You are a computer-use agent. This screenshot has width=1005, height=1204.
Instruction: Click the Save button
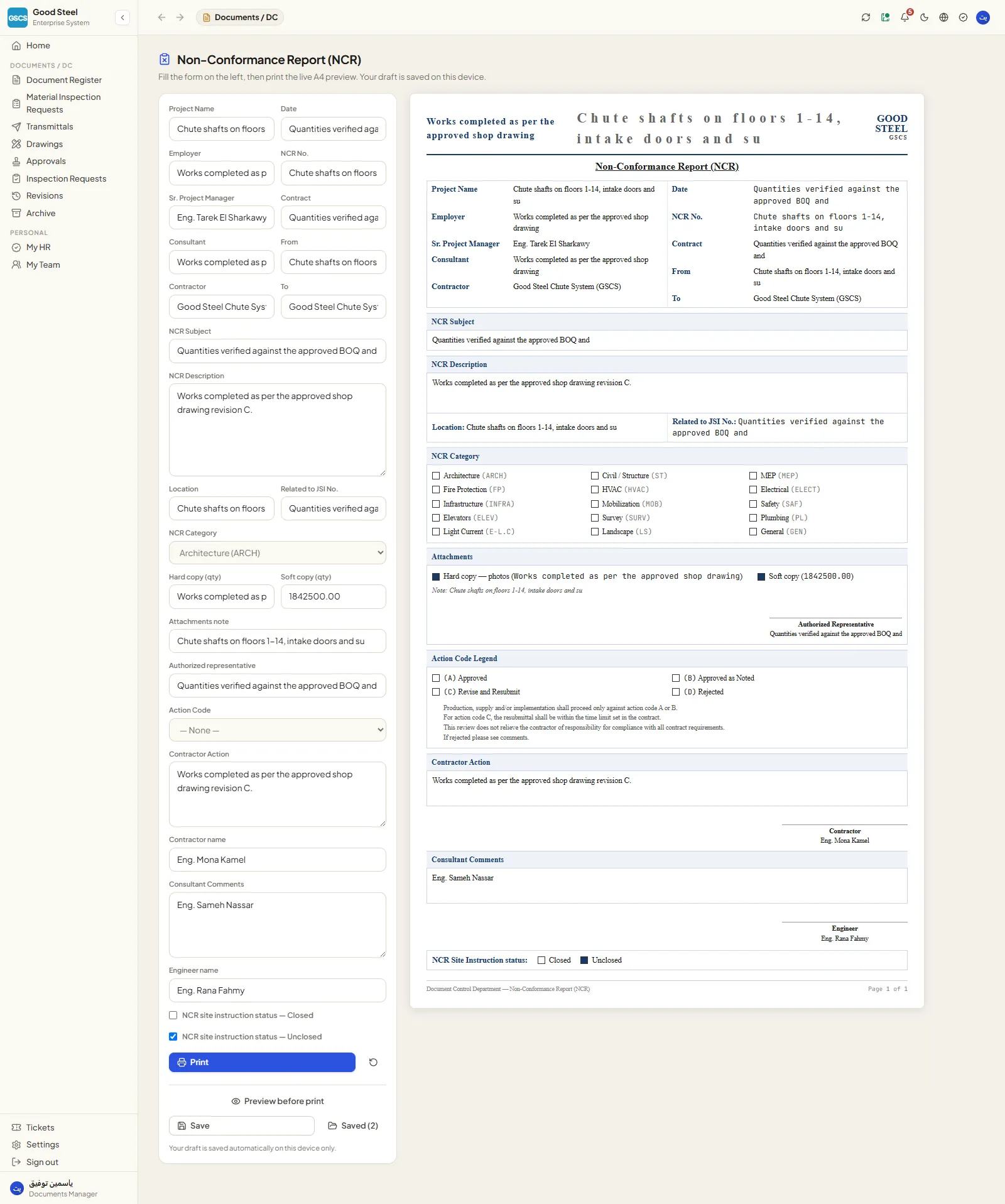click(242, 1125)
